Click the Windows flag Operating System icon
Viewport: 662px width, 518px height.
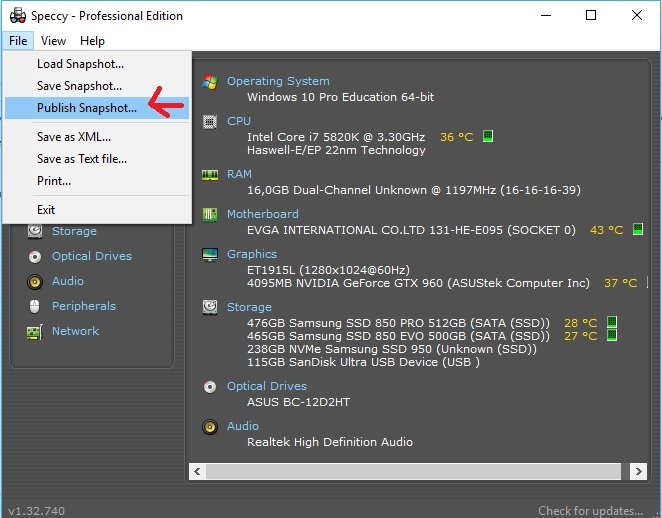[210, 81]
